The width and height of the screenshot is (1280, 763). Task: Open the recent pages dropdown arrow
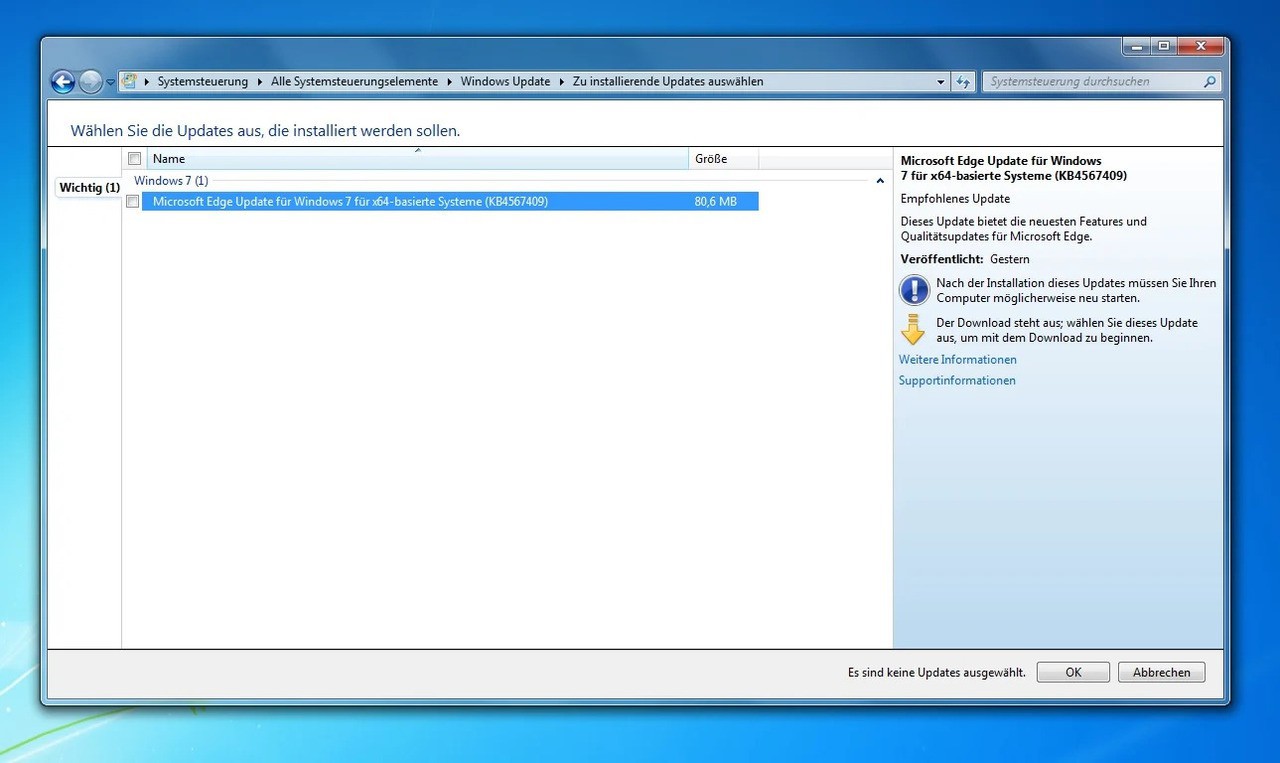(110, 83)
